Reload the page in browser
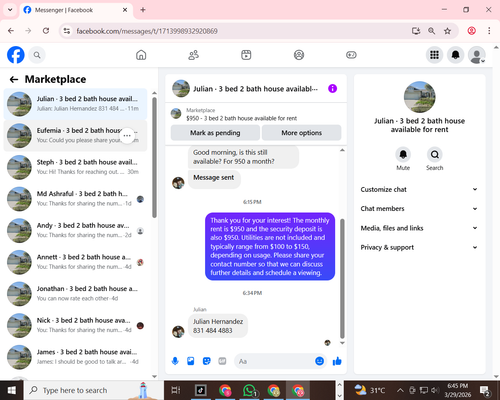 point(46,31)
